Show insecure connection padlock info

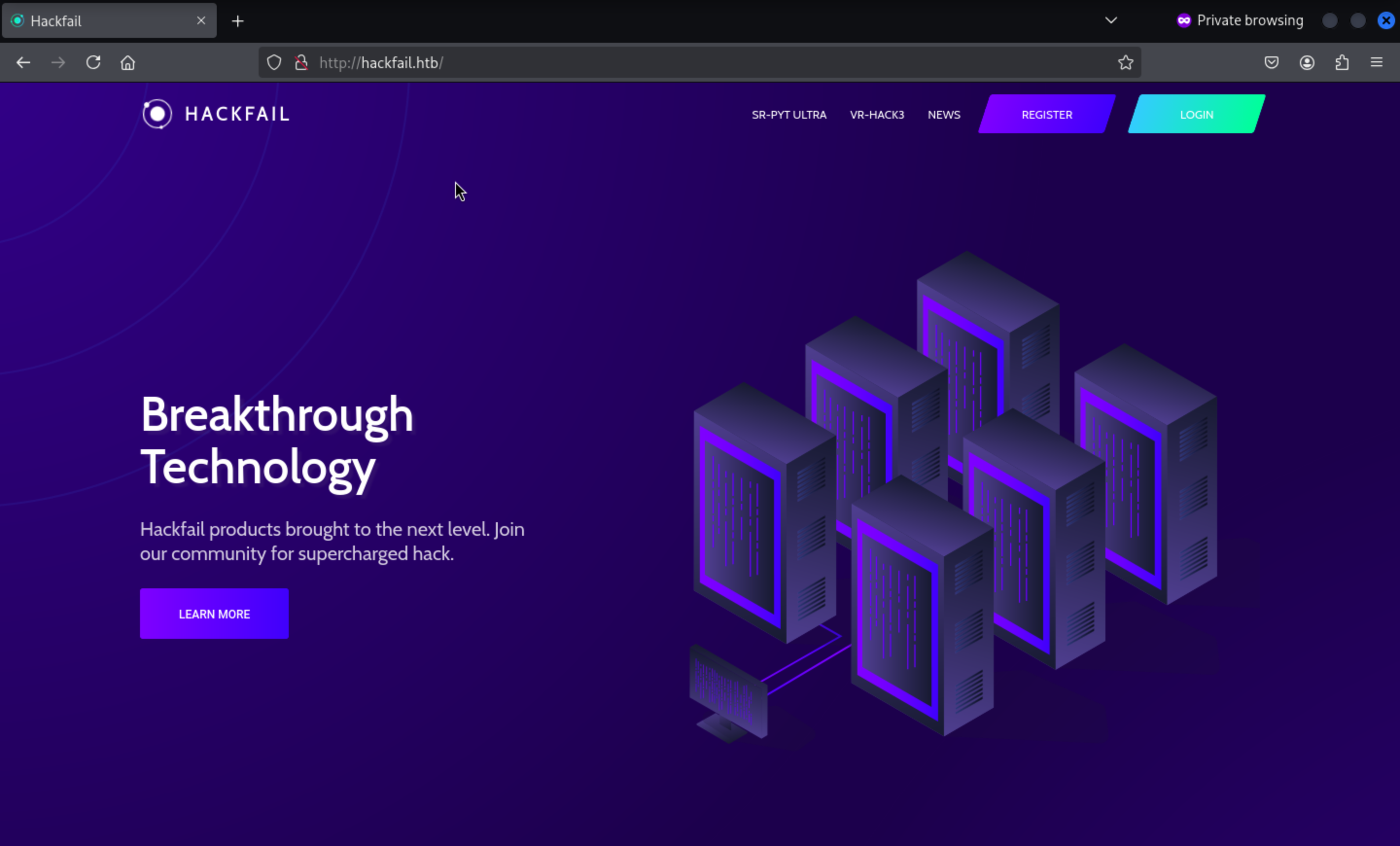302,63
